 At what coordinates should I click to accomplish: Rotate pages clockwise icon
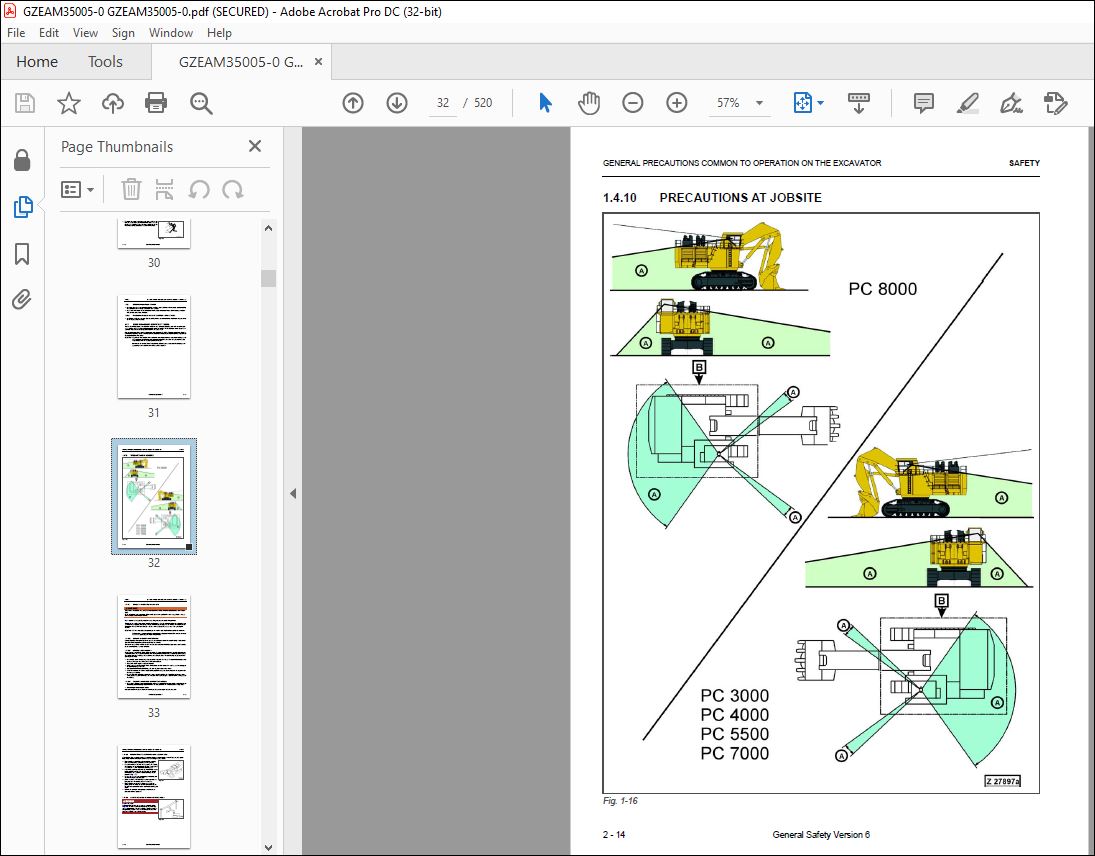[x=233, y=189]
